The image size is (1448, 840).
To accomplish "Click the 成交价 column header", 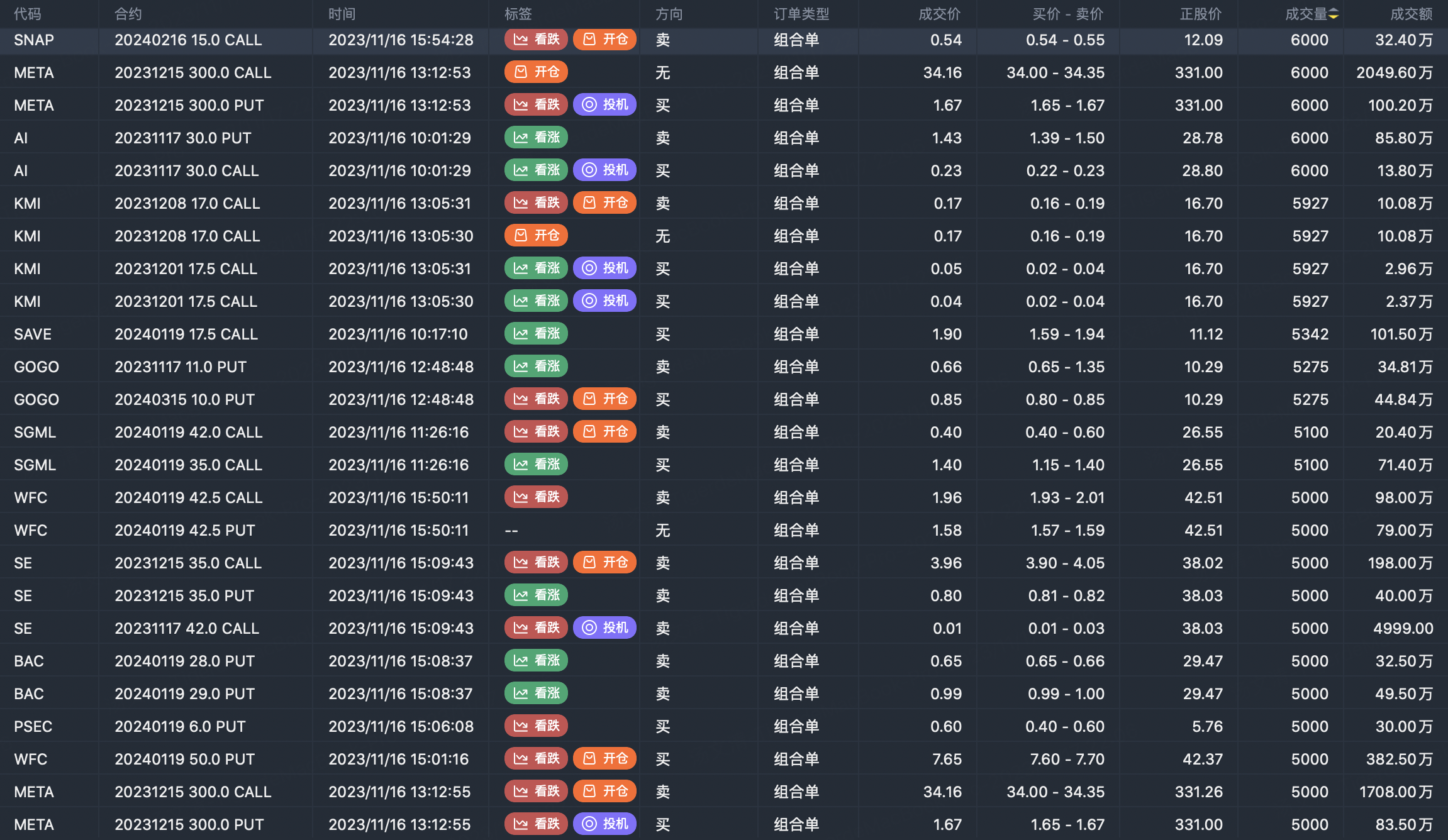I will pyautogui.click(x=940, y=14).
